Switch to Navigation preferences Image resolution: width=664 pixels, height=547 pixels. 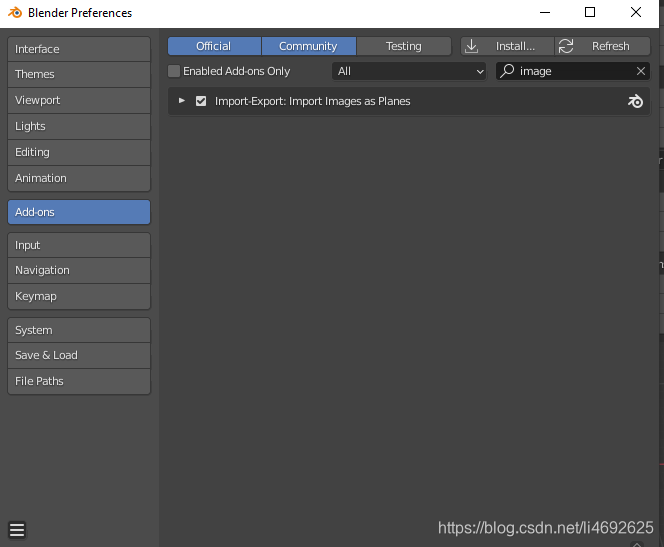[79, 270]
